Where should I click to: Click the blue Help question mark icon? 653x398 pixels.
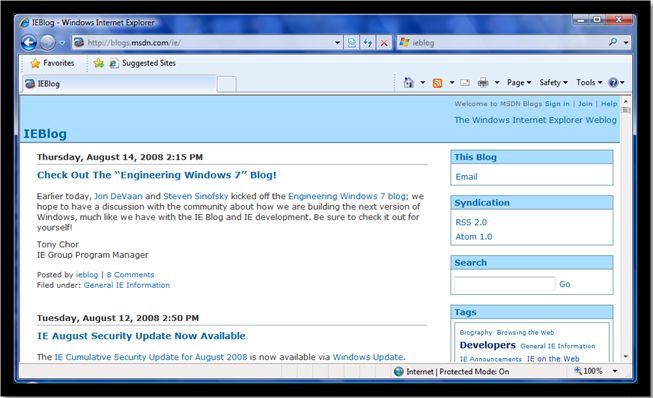point(613,82)
